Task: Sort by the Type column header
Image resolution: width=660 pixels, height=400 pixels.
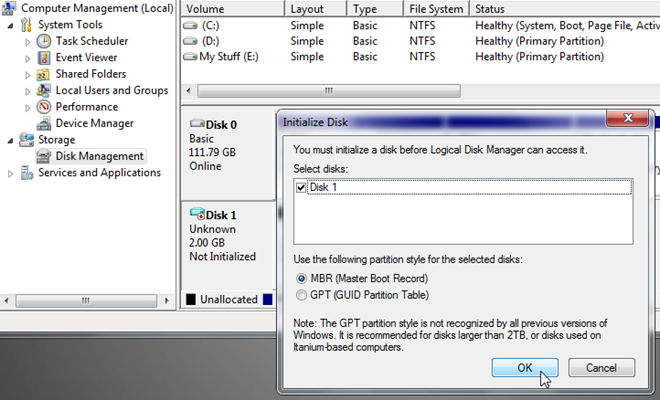Action: click(375, 9)
